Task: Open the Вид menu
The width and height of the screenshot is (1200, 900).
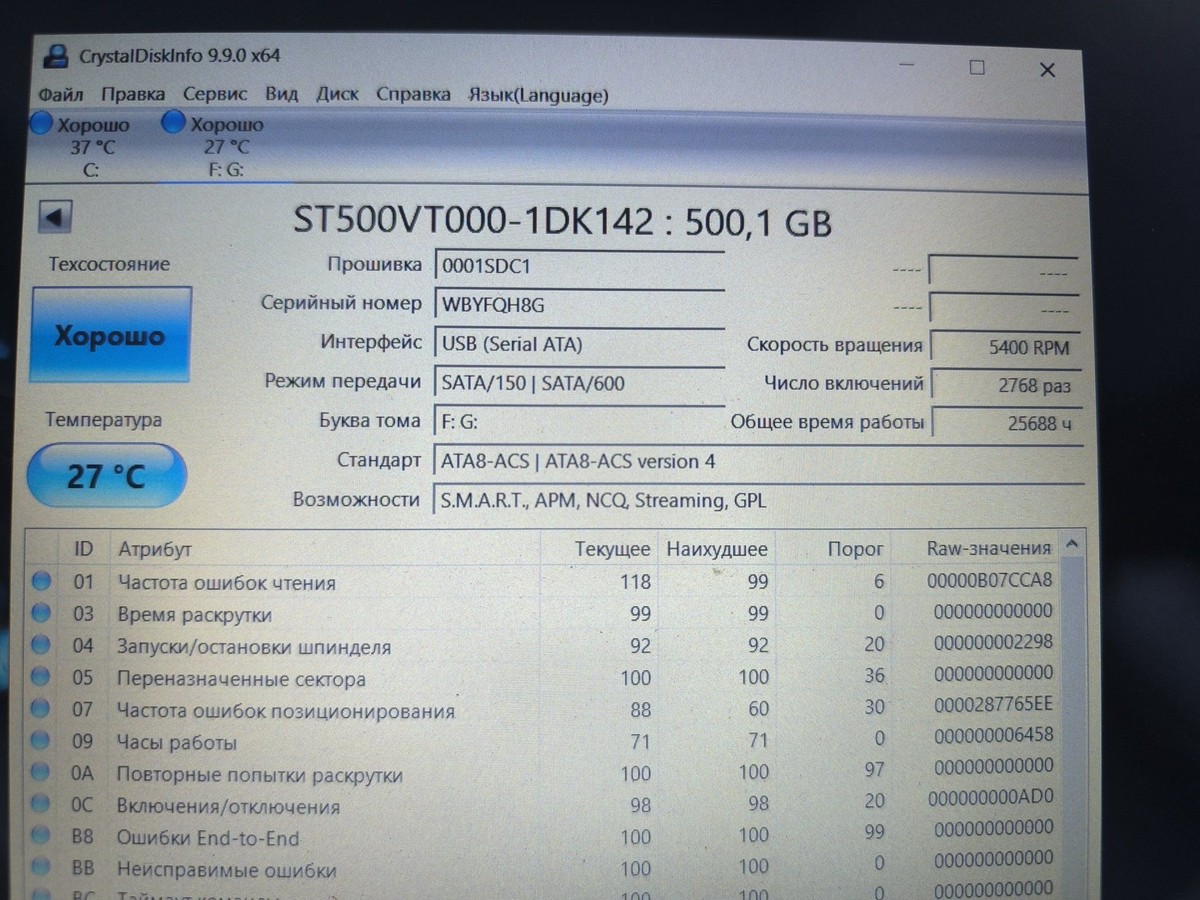Action: 281,94
